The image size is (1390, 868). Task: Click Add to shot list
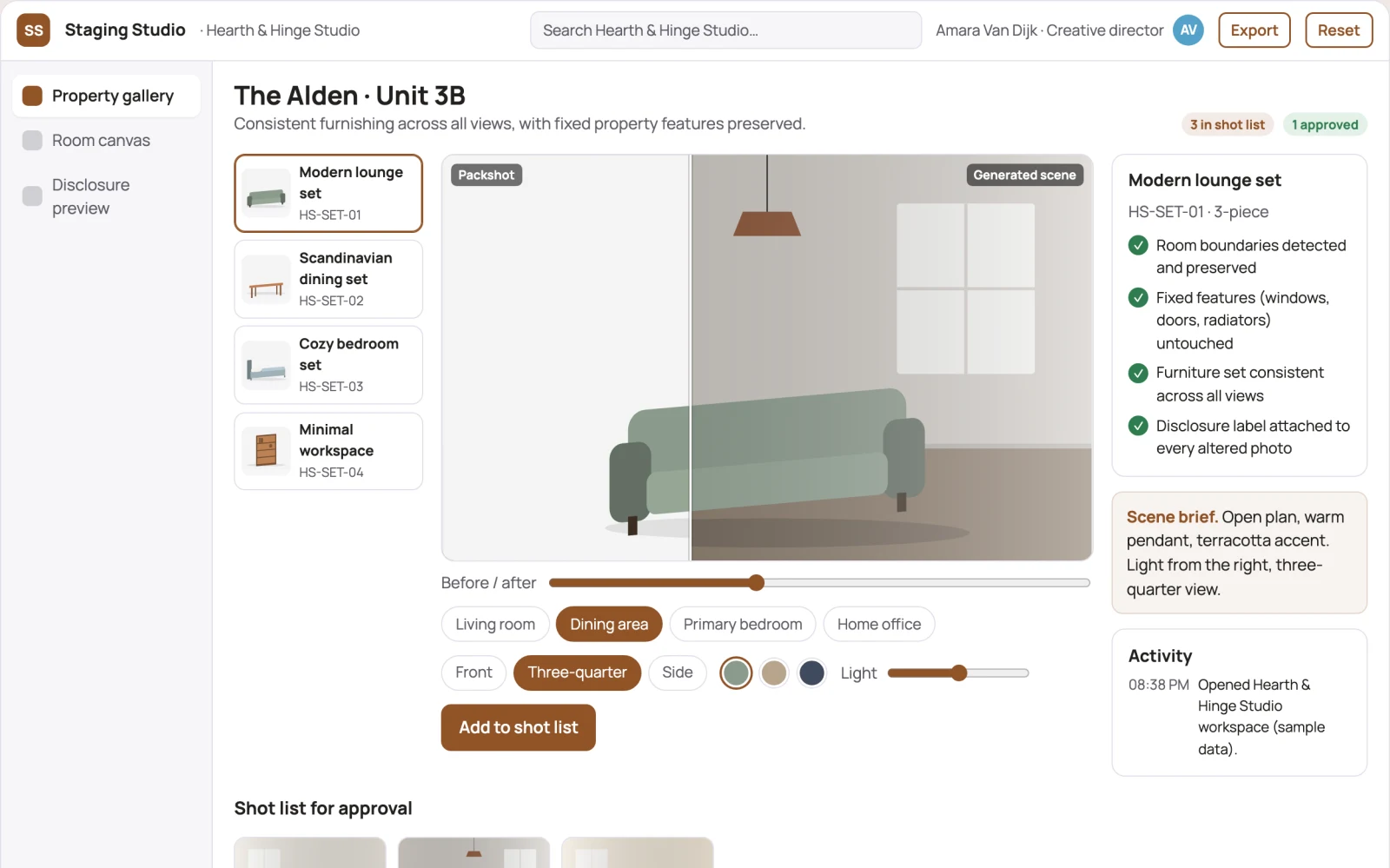[518, 727]
